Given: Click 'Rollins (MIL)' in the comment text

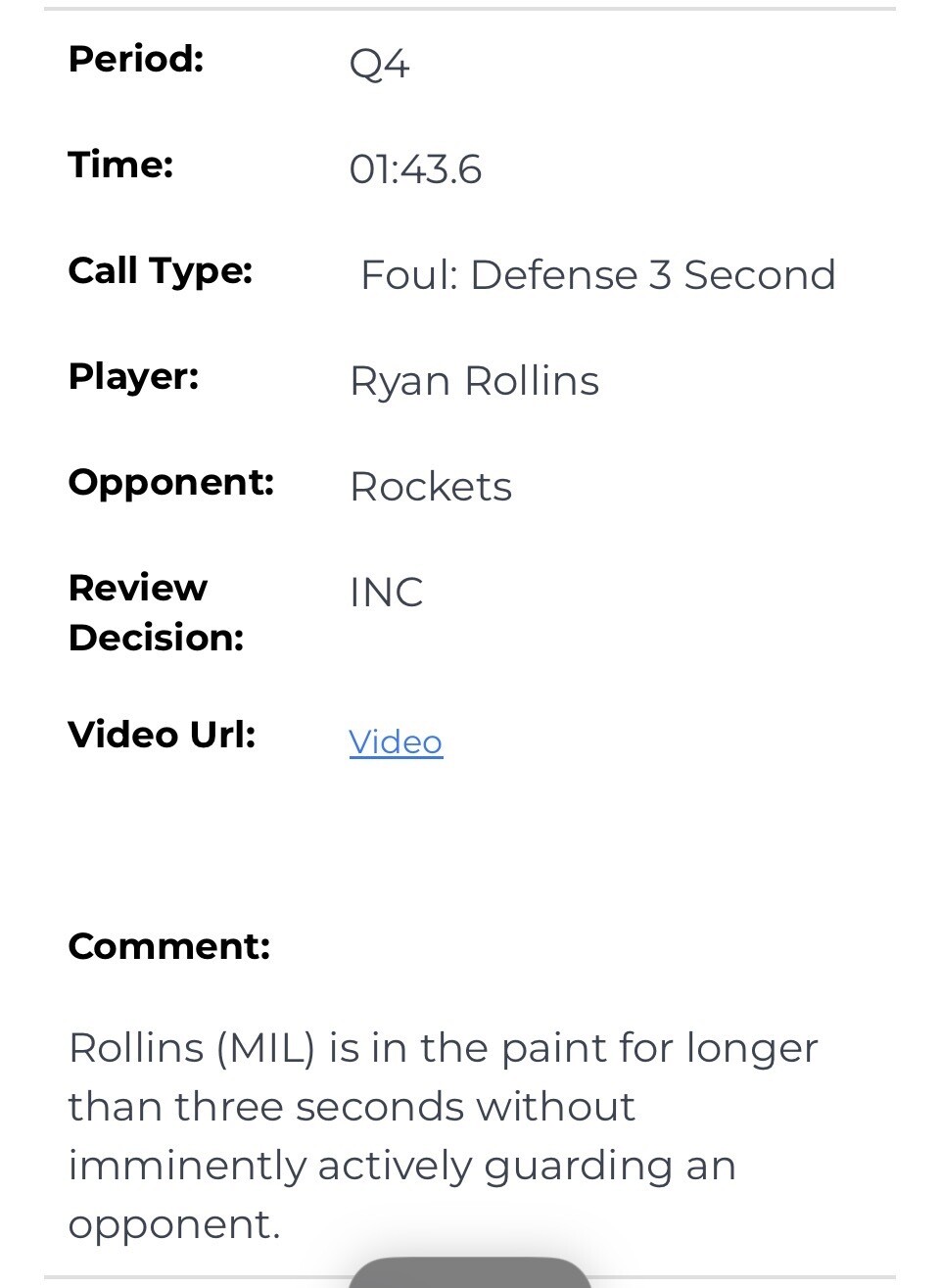Looking at the screenshot, I should point(192,1048).
